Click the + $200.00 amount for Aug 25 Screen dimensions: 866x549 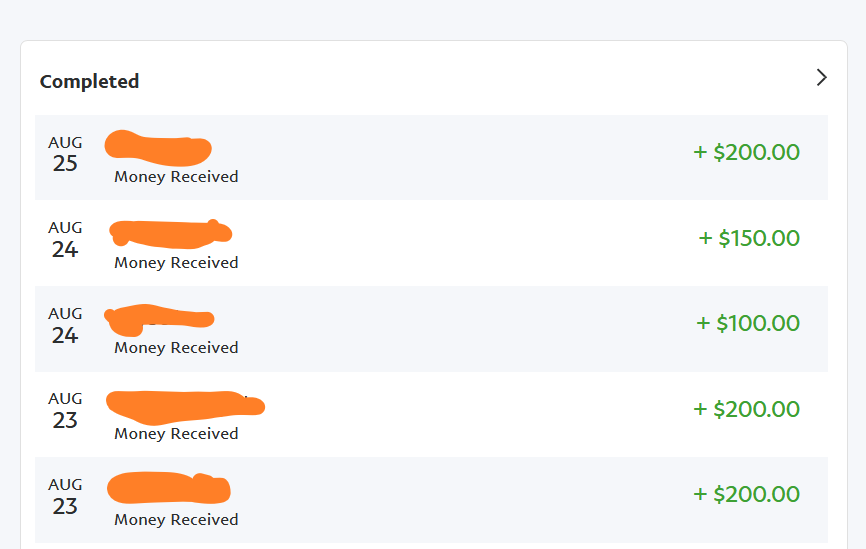point(746,152)
